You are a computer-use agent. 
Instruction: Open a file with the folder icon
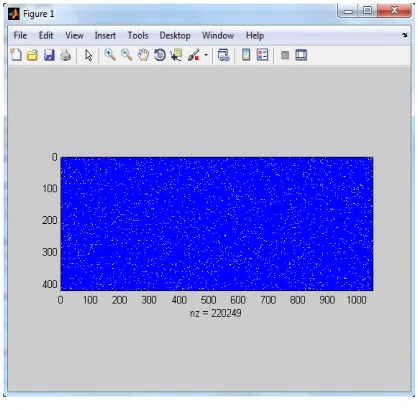point(32,55)
